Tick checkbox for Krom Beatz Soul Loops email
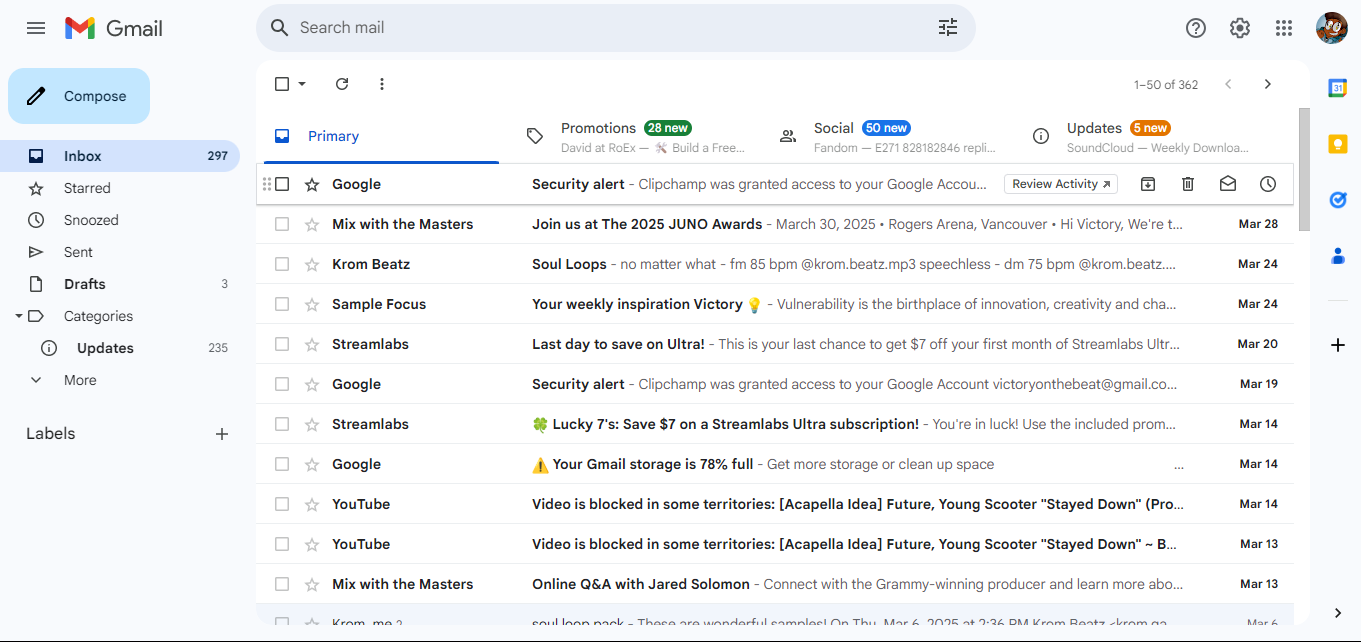The height and width of the screenshot is (642, 1361). pyautogui.click(x=282, y=264)
